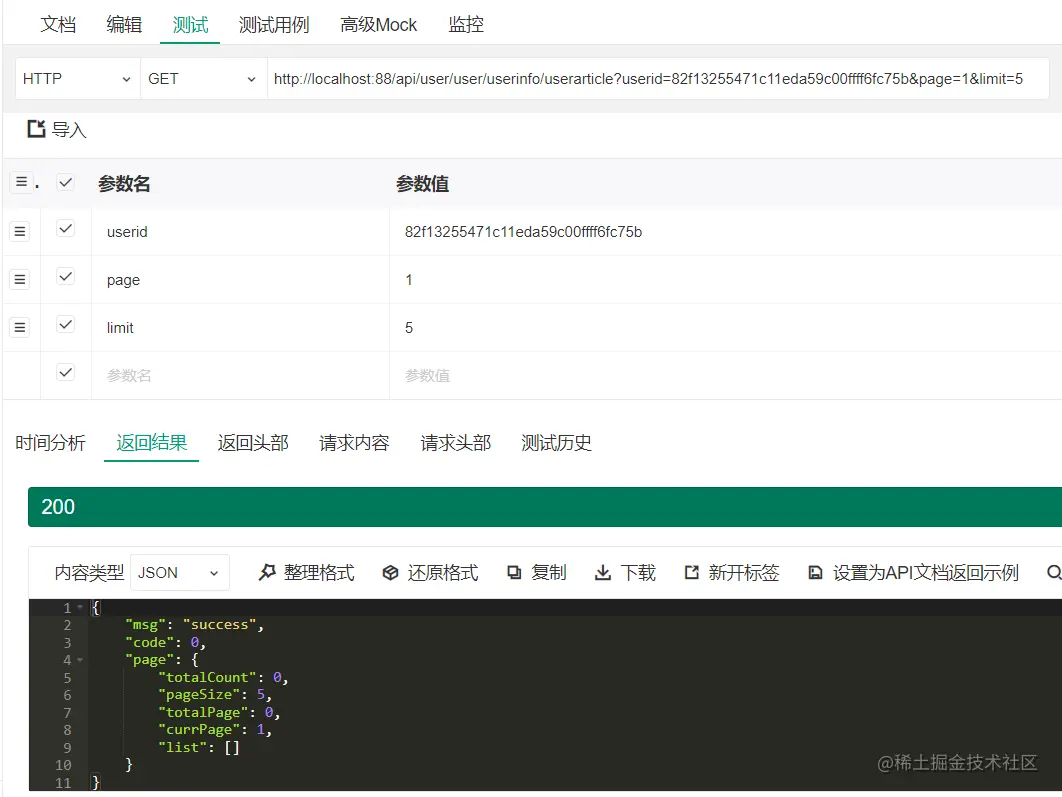
Task: Click the green 200 status bar
Action: [545, 507]
